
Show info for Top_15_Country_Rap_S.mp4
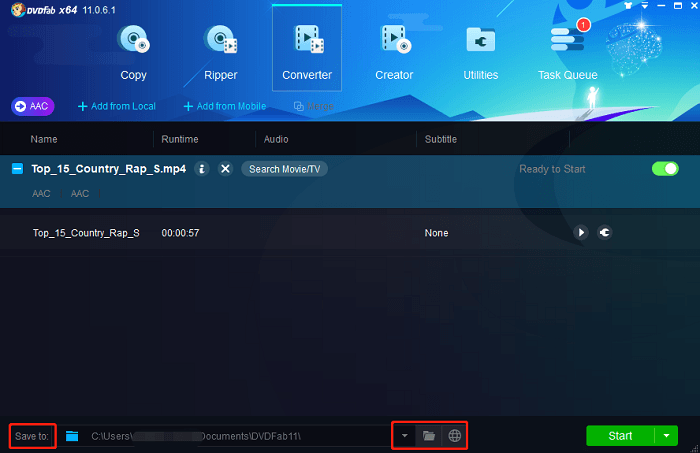tap(202, 169)
